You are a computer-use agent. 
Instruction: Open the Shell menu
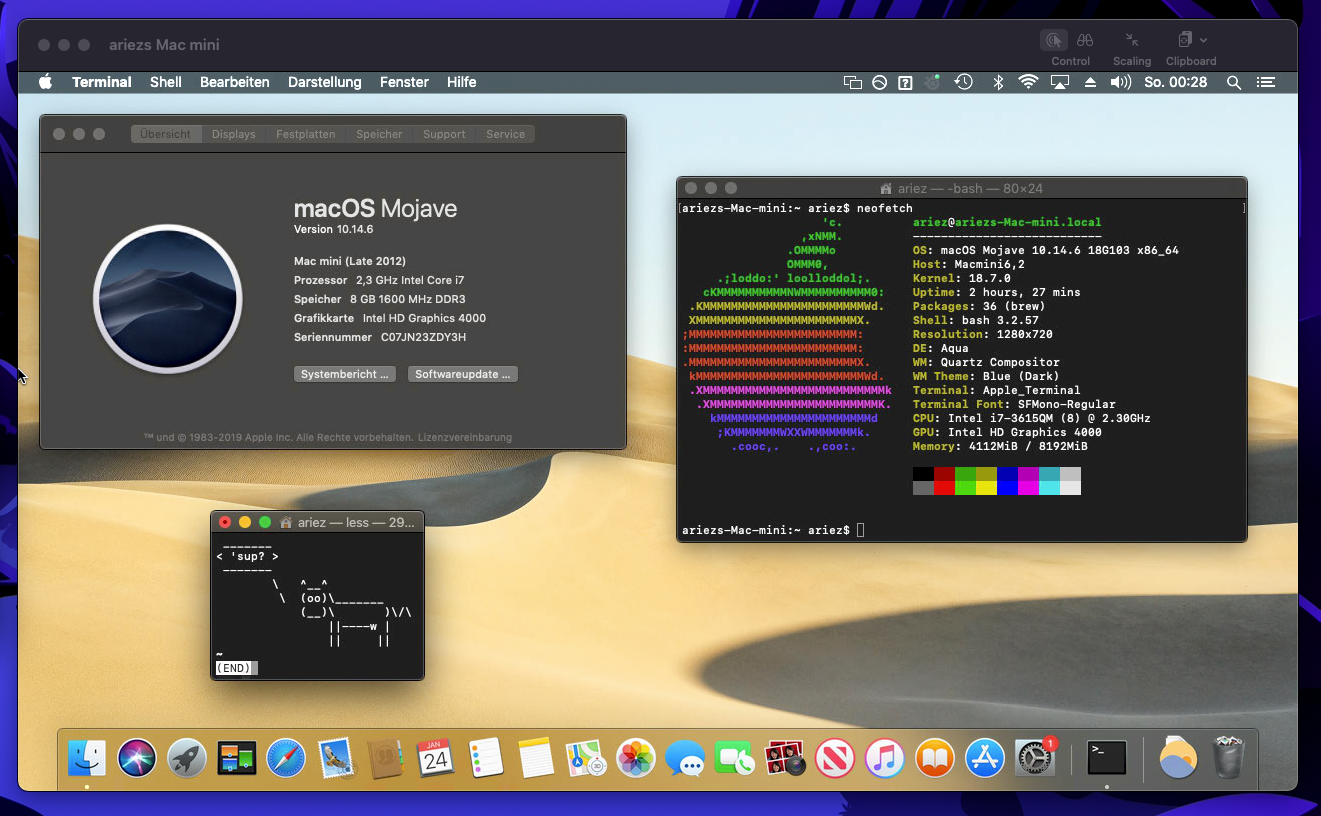point(166,82)
